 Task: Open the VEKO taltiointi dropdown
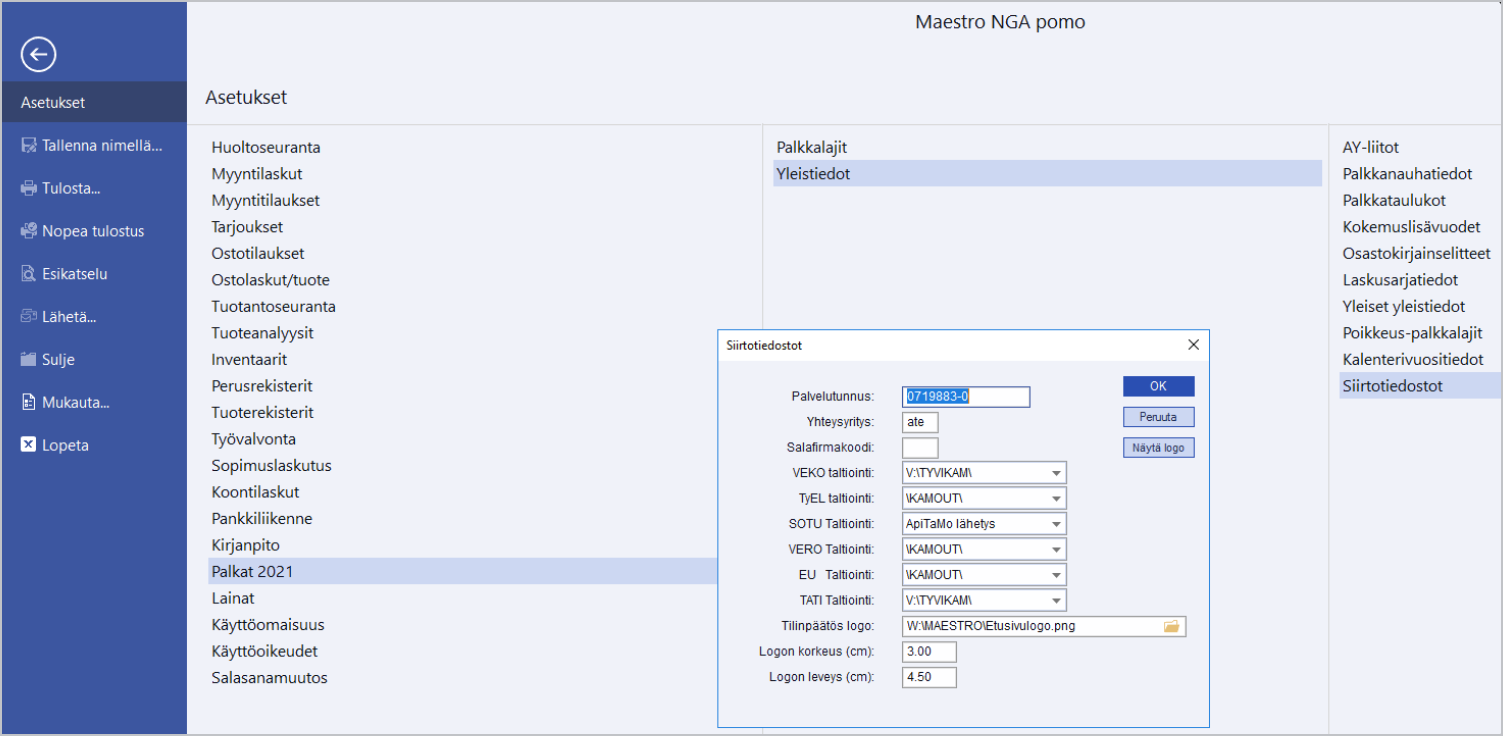[1056, 473]
